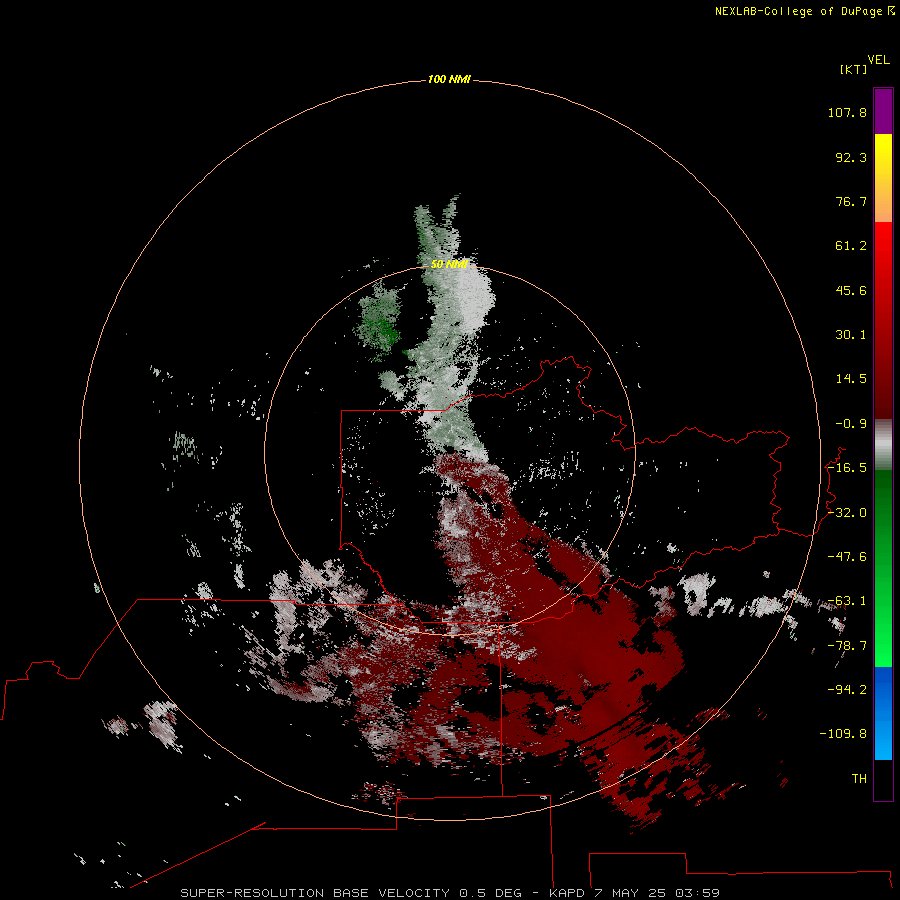This screenshot has width=900, height=900.
Task: Click the 100 NMI range ring label
Action: [449, 79]
